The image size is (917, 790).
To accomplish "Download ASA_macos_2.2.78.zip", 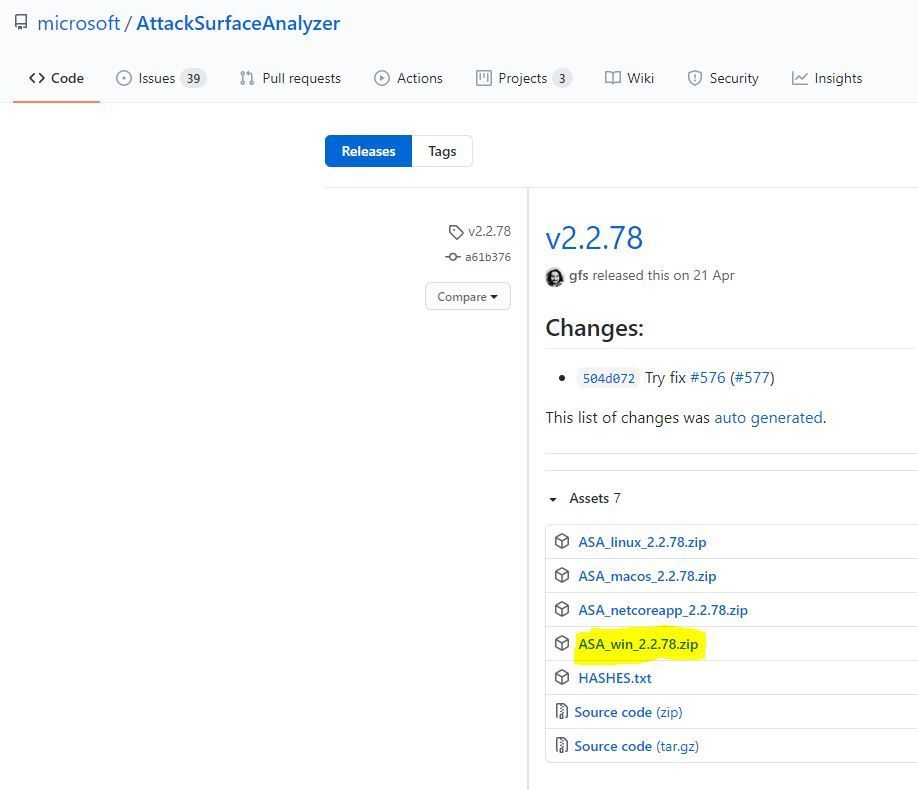I will (647, 576).
